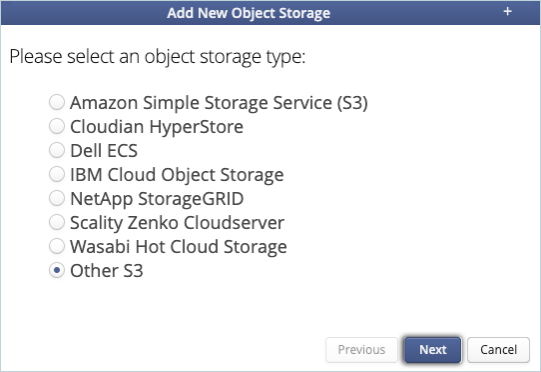Select Scality Zenko Cloudserver radio button
The height and width of the screenshot is (372, 541).
tap(57, 222)
